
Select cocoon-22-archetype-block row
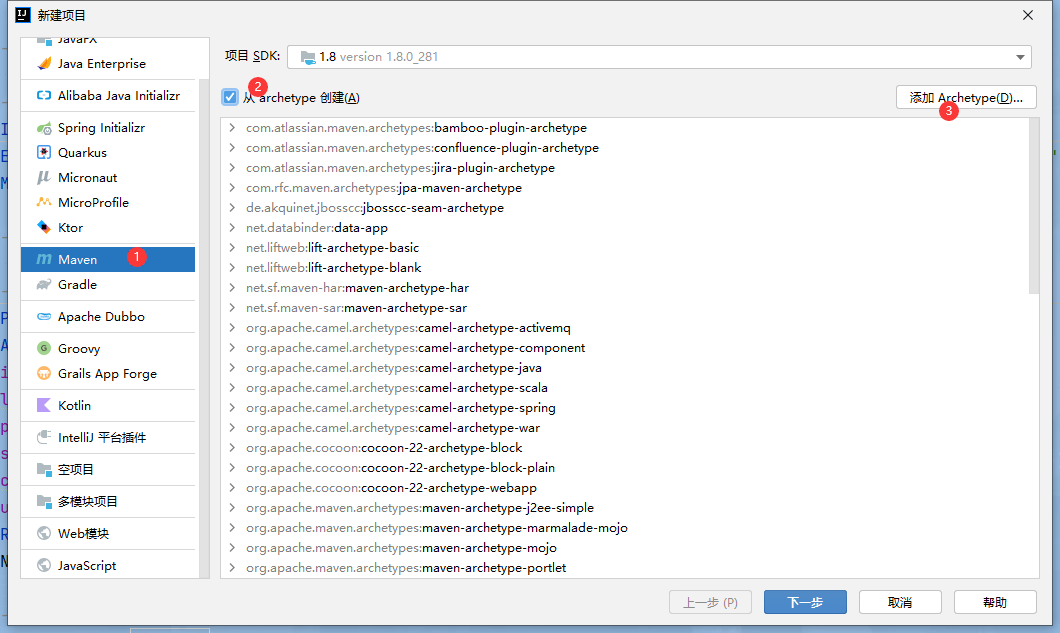[624, 448]
